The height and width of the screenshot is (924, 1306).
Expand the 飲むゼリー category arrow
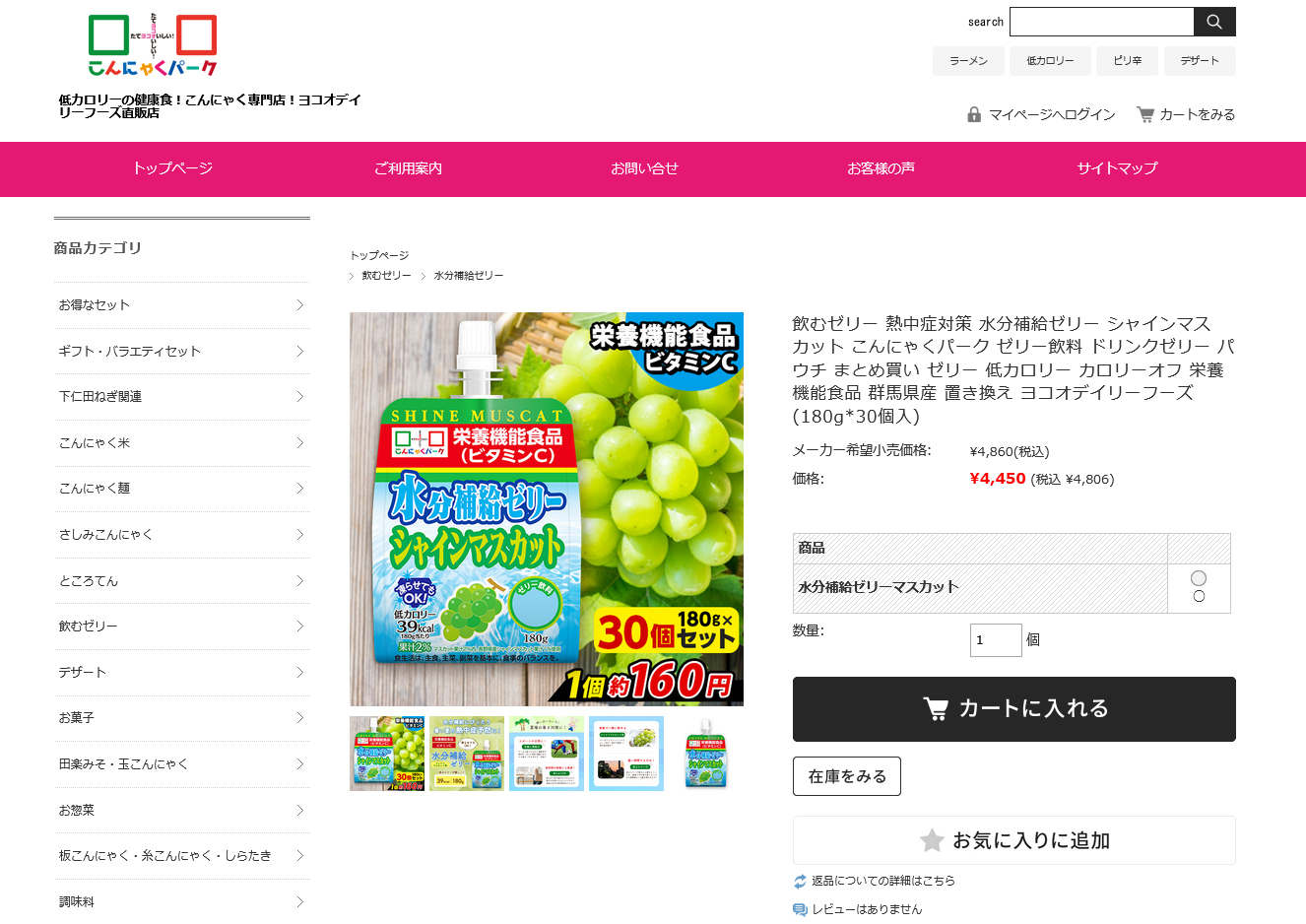[300, 627]
